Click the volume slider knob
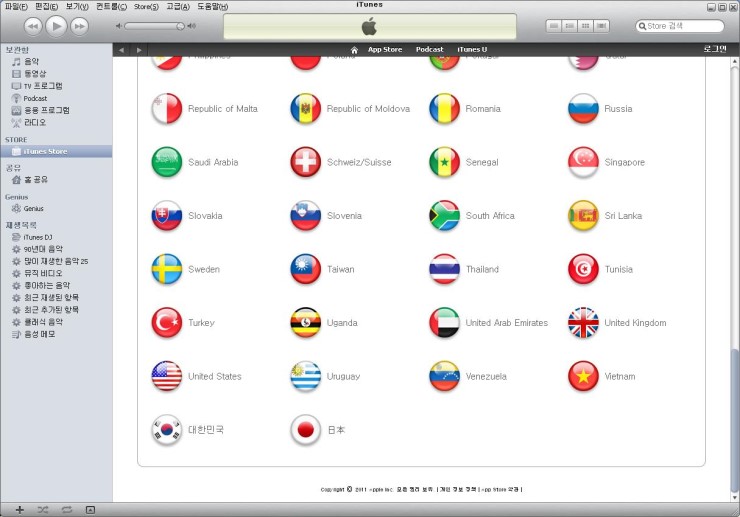 [180, 26]
